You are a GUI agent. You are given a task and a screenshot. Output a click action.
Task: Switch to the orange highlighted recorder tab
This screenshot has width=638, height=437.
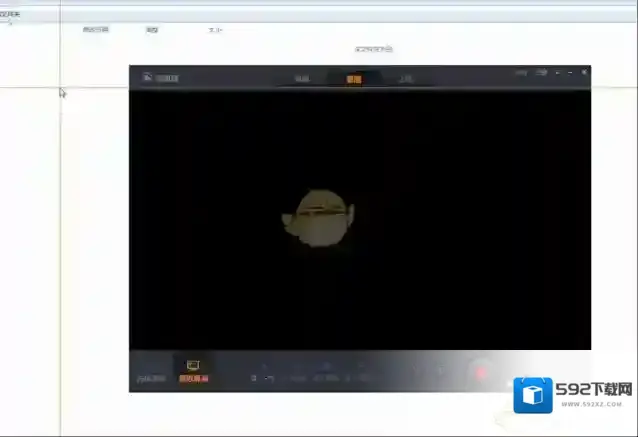(354, 77)
